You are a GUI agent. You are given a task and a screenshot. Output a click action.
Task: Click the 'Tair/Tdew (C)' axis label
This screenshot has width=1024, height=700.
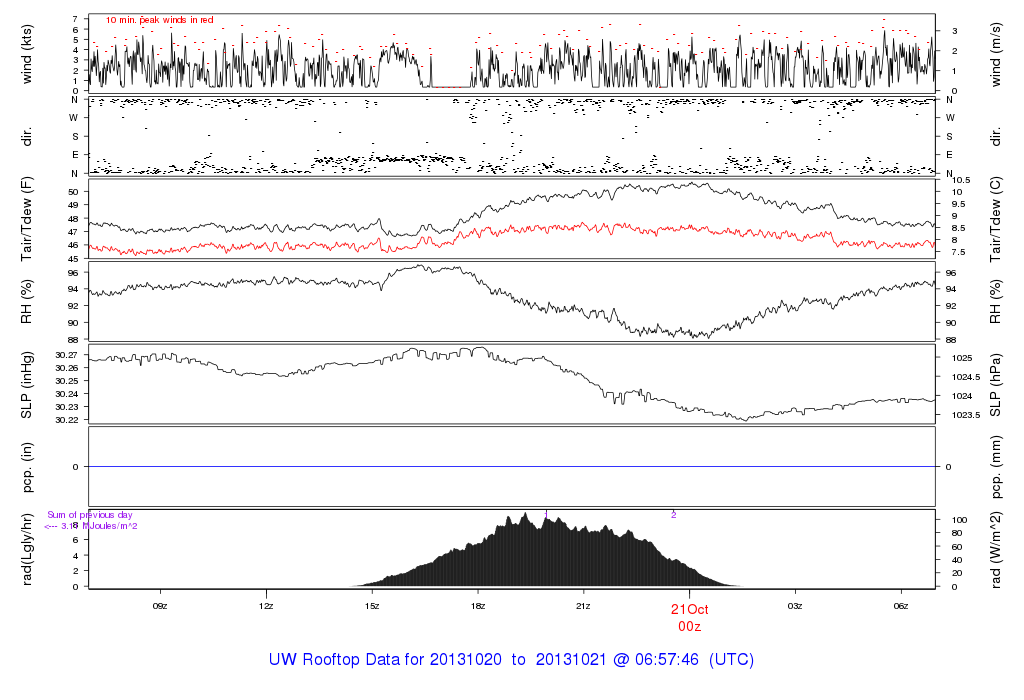[x=995, y=219]
